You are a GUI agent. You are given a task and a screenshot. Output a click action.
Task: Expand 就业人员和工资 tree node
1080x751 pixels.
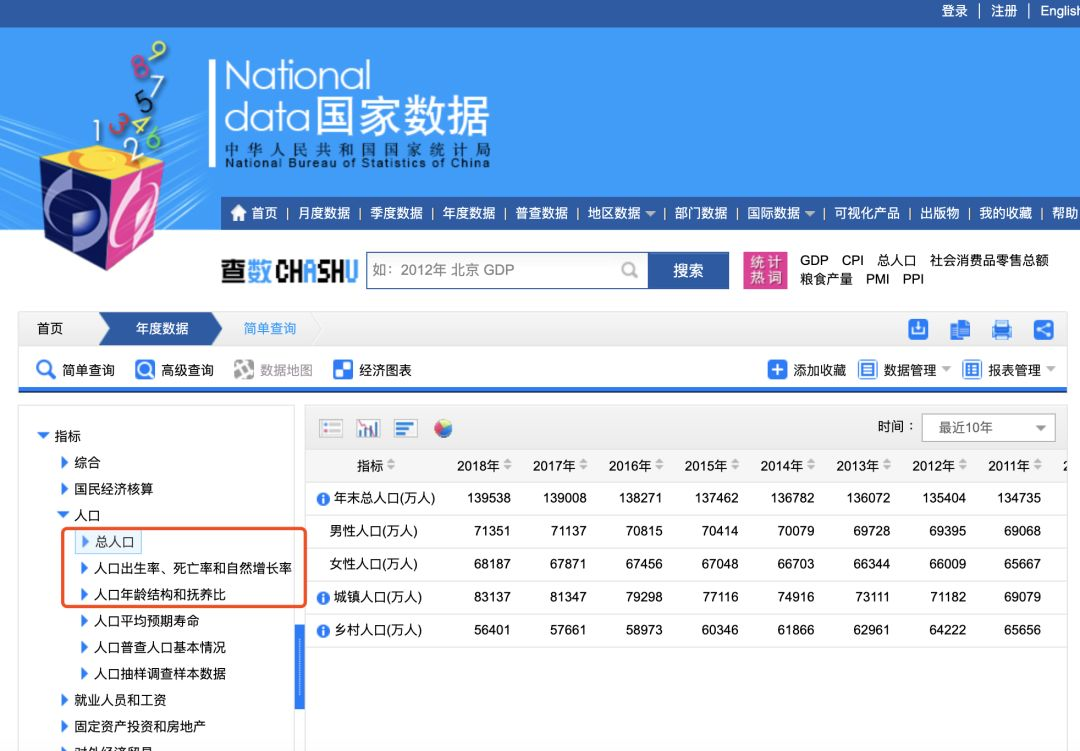pyautogui.click(x=64, y=700)
